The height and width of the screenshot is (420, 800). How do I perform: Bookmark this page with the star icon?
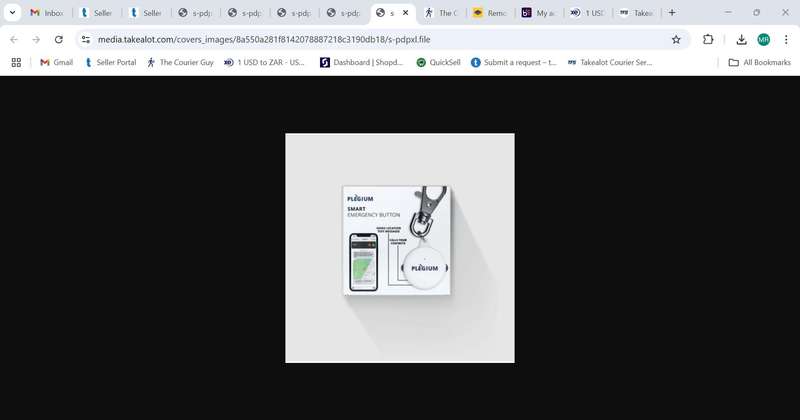point(676,39)
